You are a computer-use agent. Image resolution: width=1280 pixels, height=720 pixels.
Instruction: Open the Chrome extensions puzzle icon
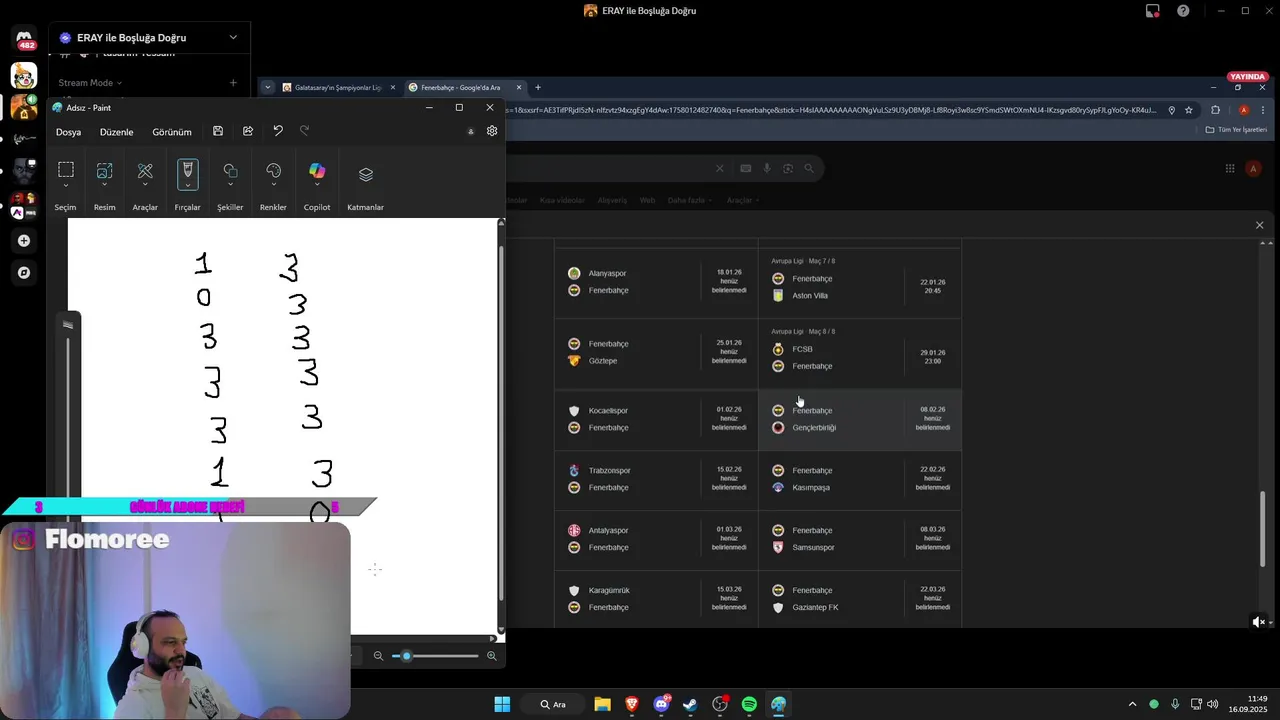click(1216, 110)
